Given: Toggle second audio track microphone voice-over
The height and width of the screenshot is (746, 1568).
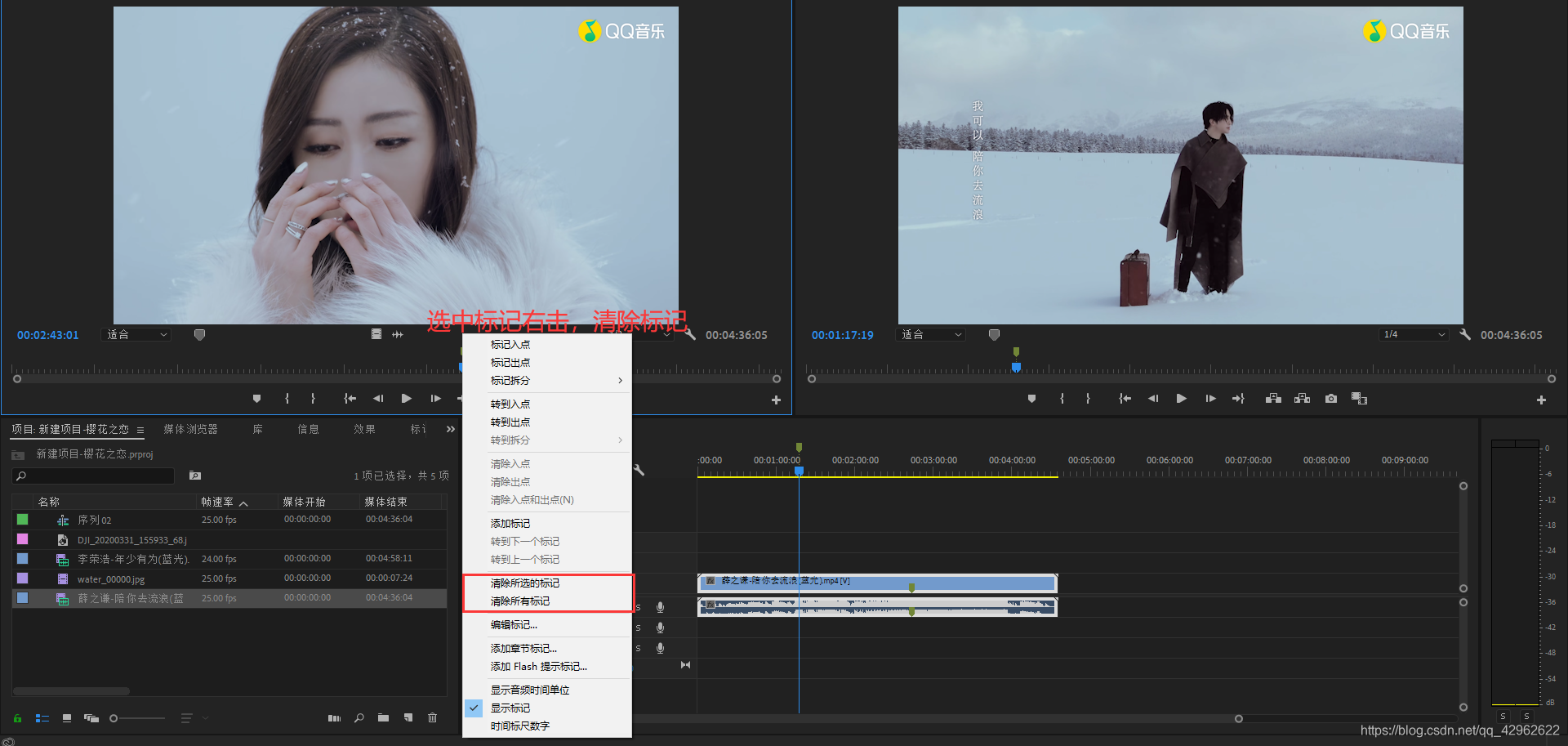Looking at the screenshot, I should (660, 628).
